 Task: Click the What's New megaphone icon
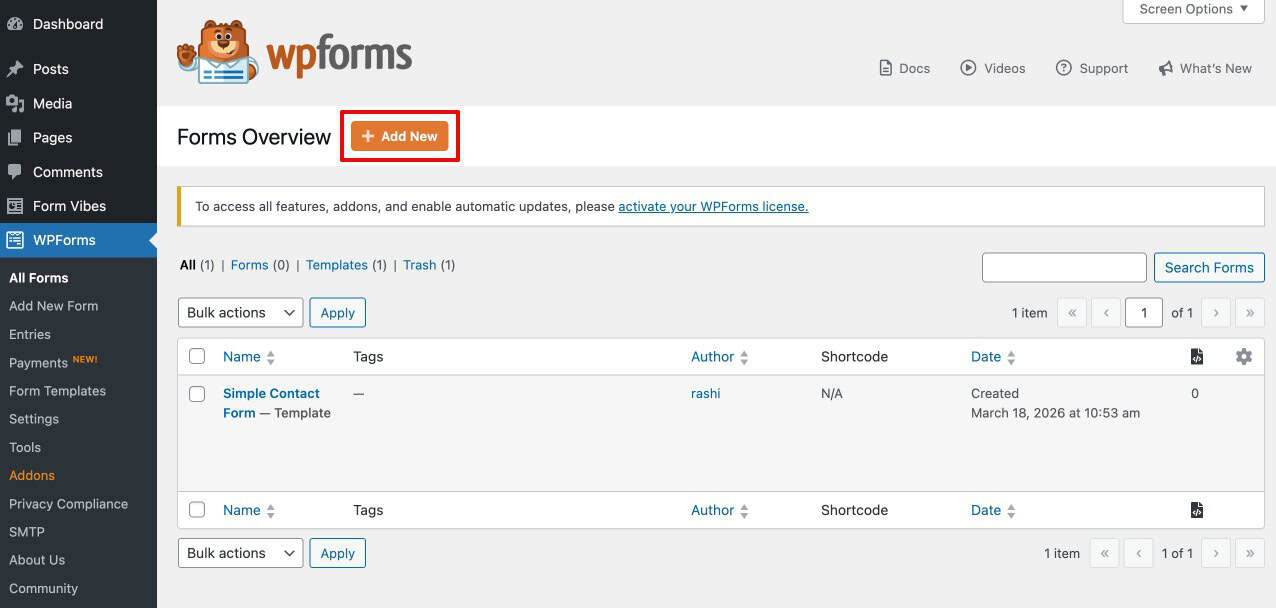[x=1166, y=68]
